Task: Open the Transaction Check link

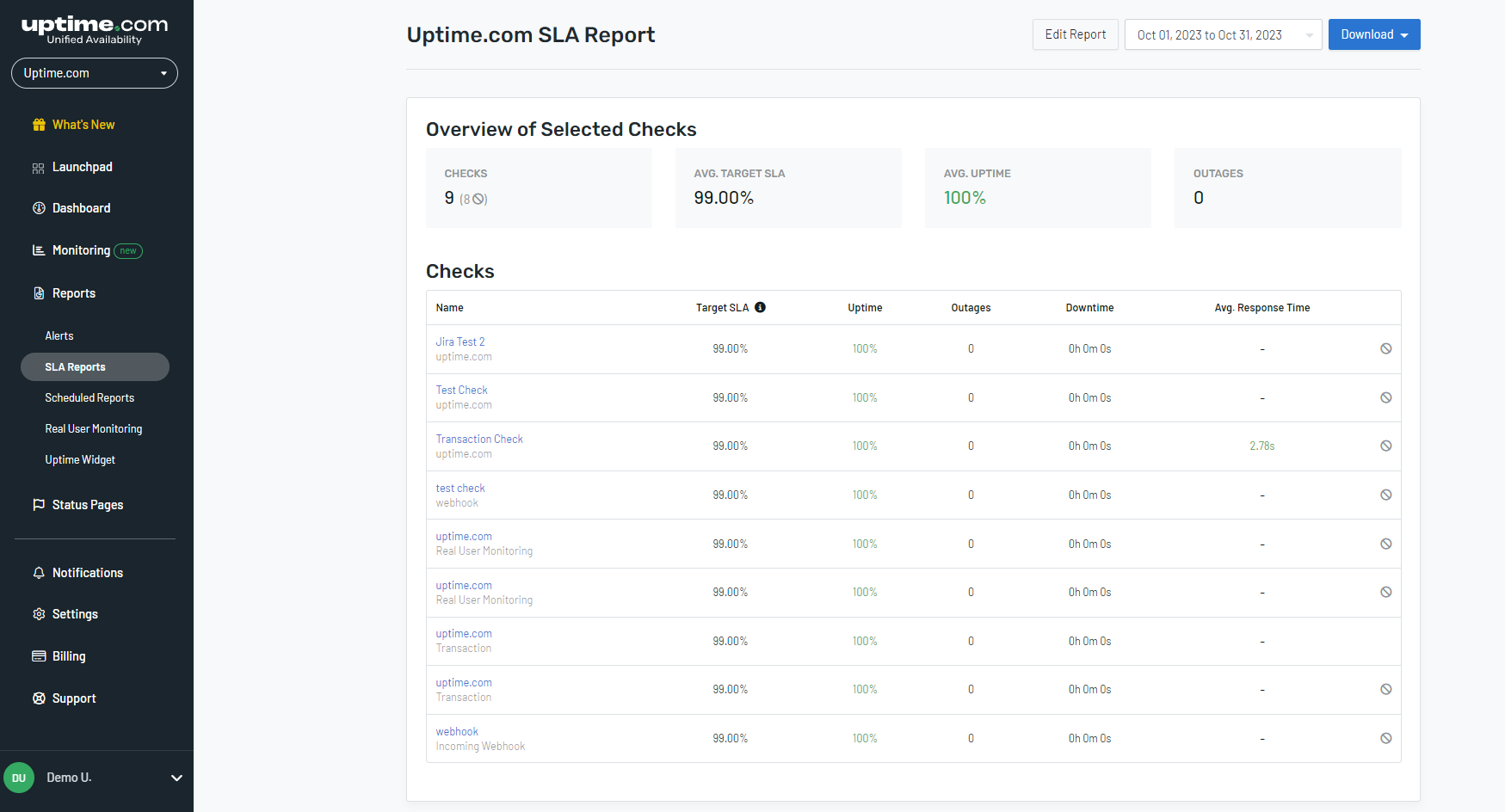Action: coord(479,439)
